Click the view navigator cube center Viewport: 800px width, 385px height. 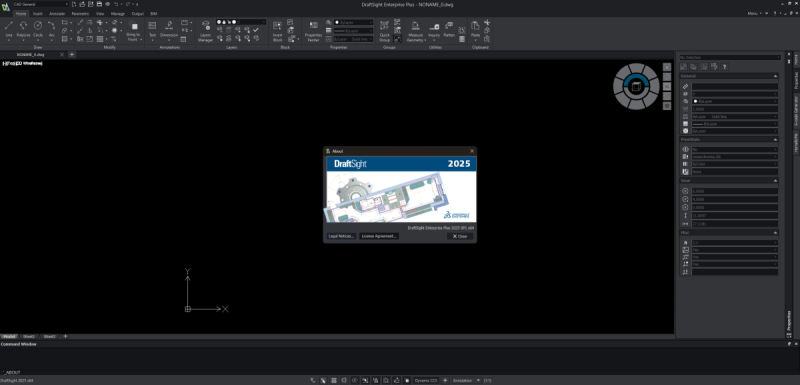pyautogui.click(x=636, y=87)
